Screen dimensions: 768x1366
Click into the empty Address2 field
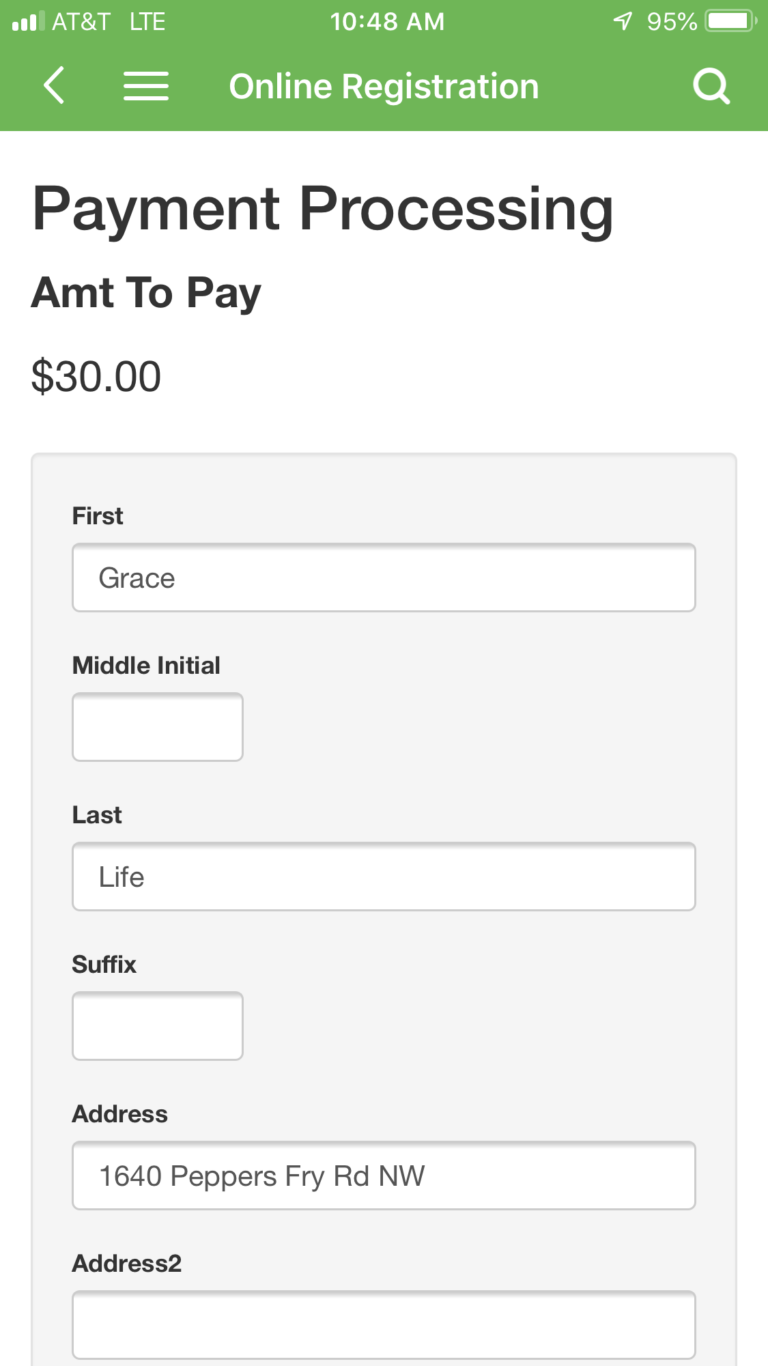[383, 1324]
